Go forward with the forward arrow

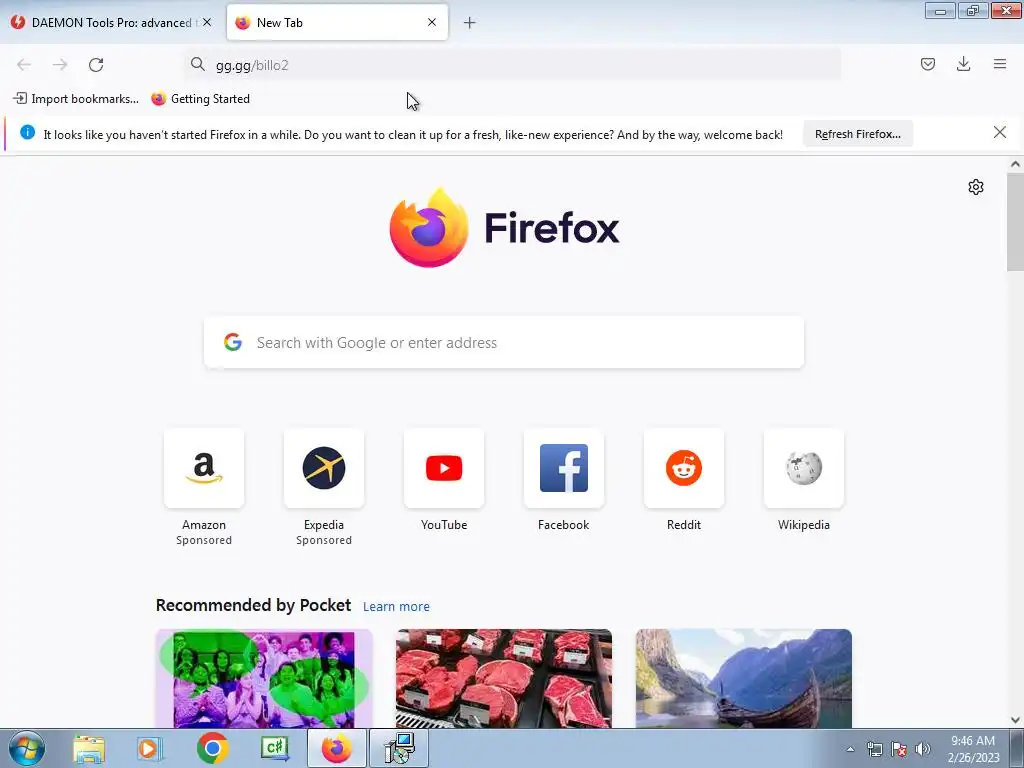point(60,65)
